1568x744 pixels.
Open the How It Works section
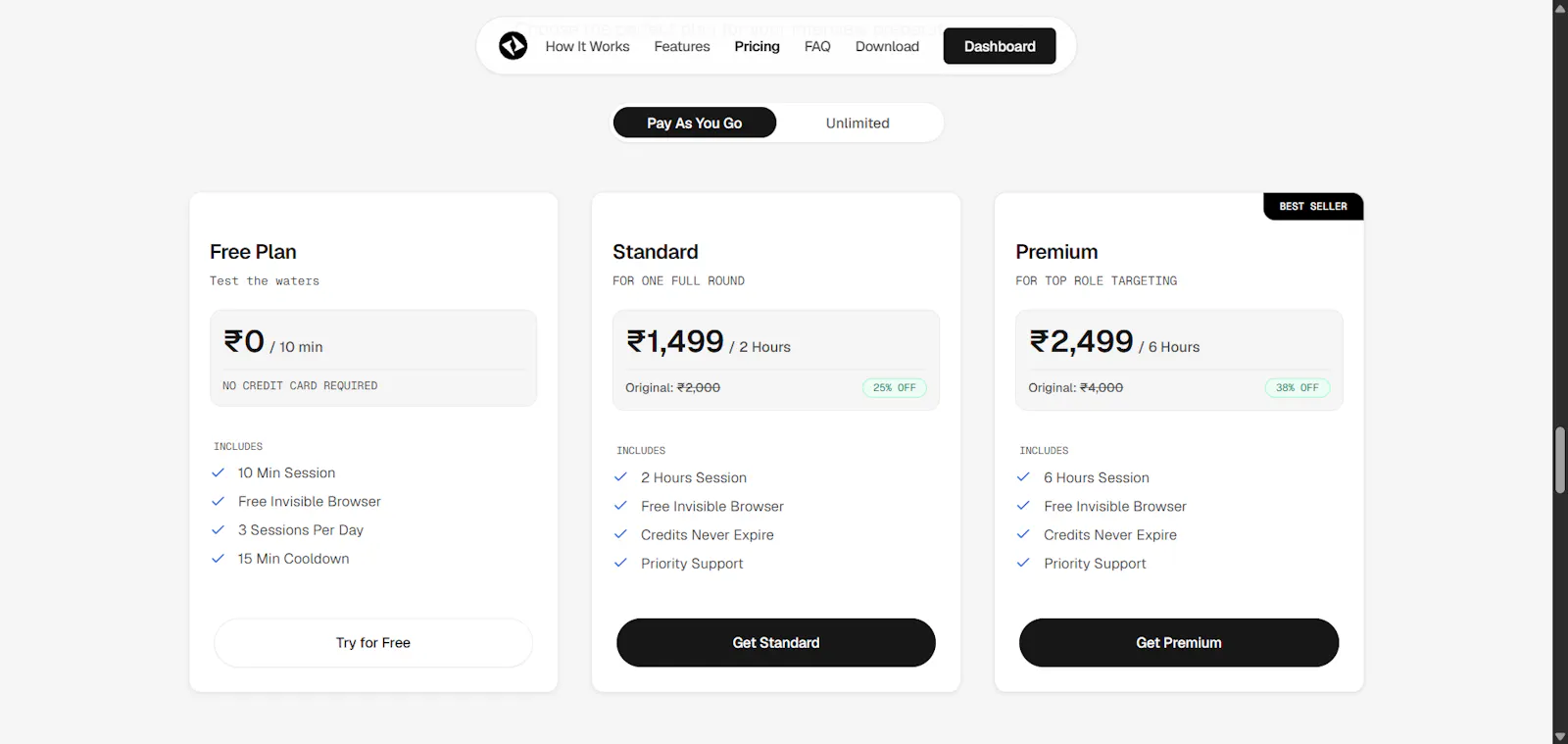(x=587, y=46)
